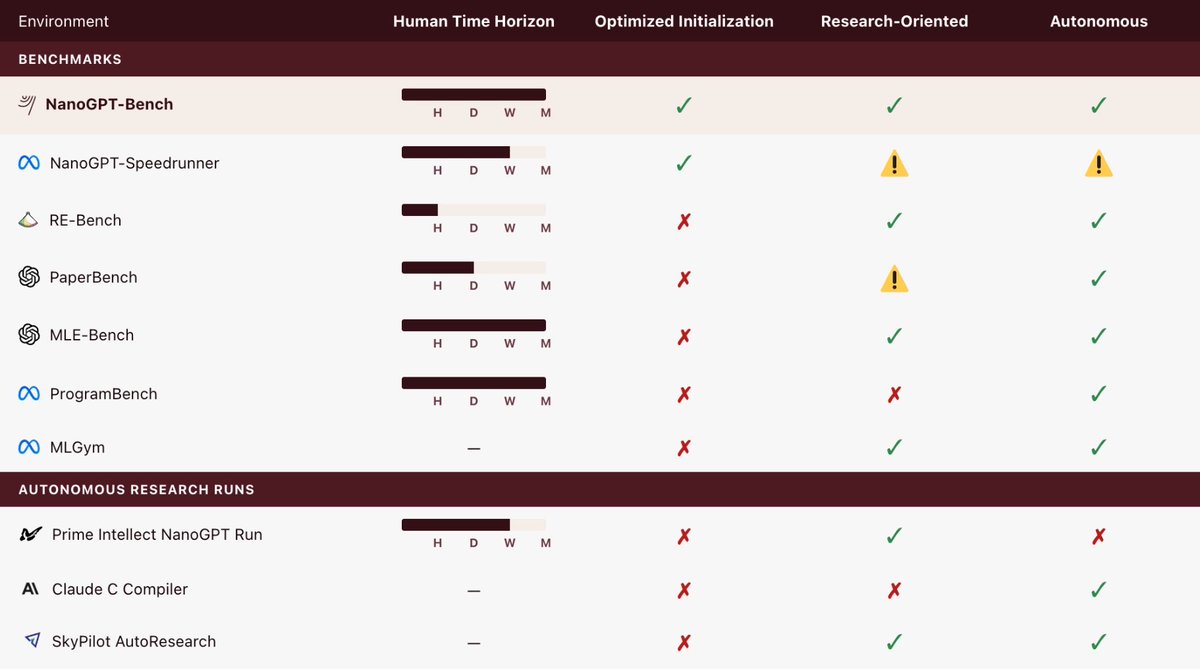1200x669 pixels.
Task: Click the Meta logo beside NanoGPT-Speedrunner
Action: click(29, 162)
